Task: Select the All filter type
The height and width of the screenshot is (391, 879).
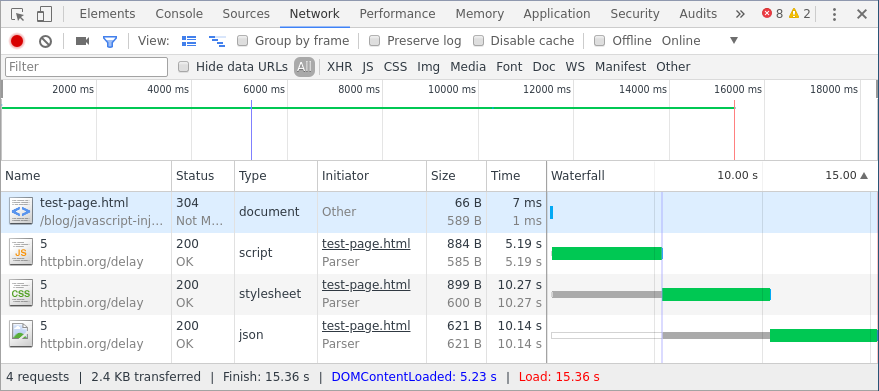Action: [x=304, y=67]
